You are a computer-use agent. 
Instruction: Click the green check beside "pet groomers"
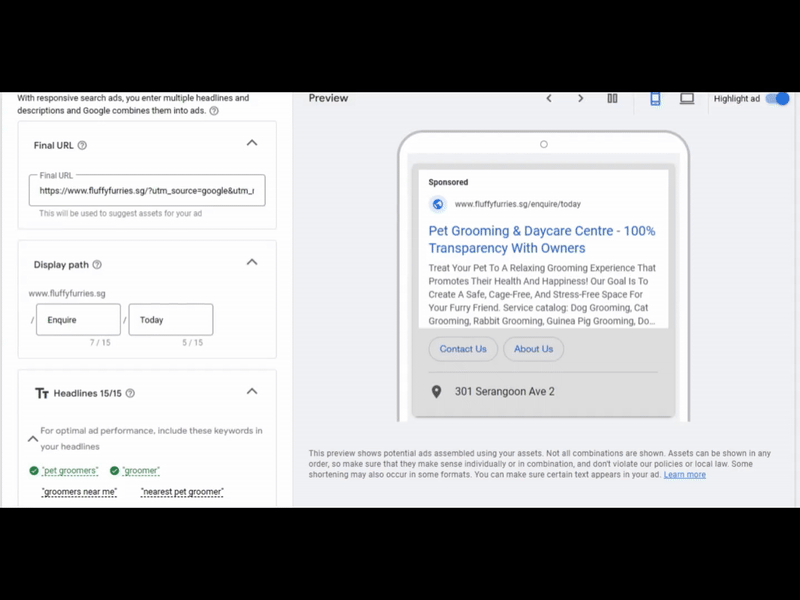34,470
